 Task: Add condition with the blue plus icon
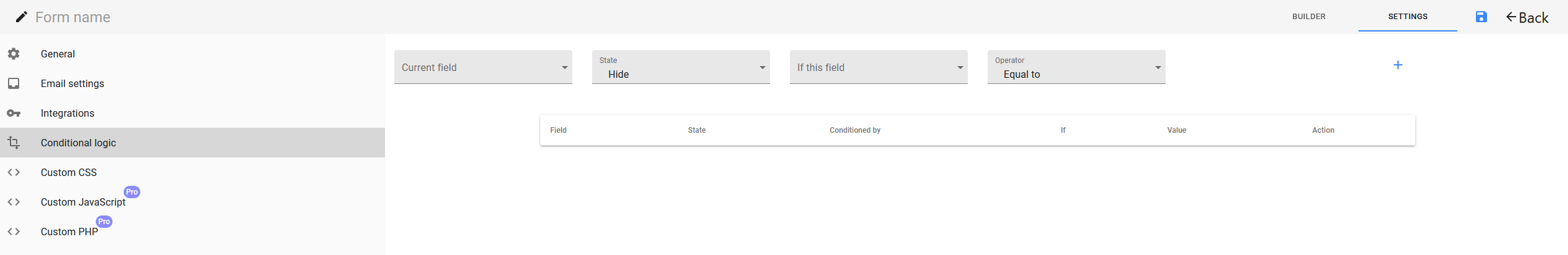(x=1398, y=65)
